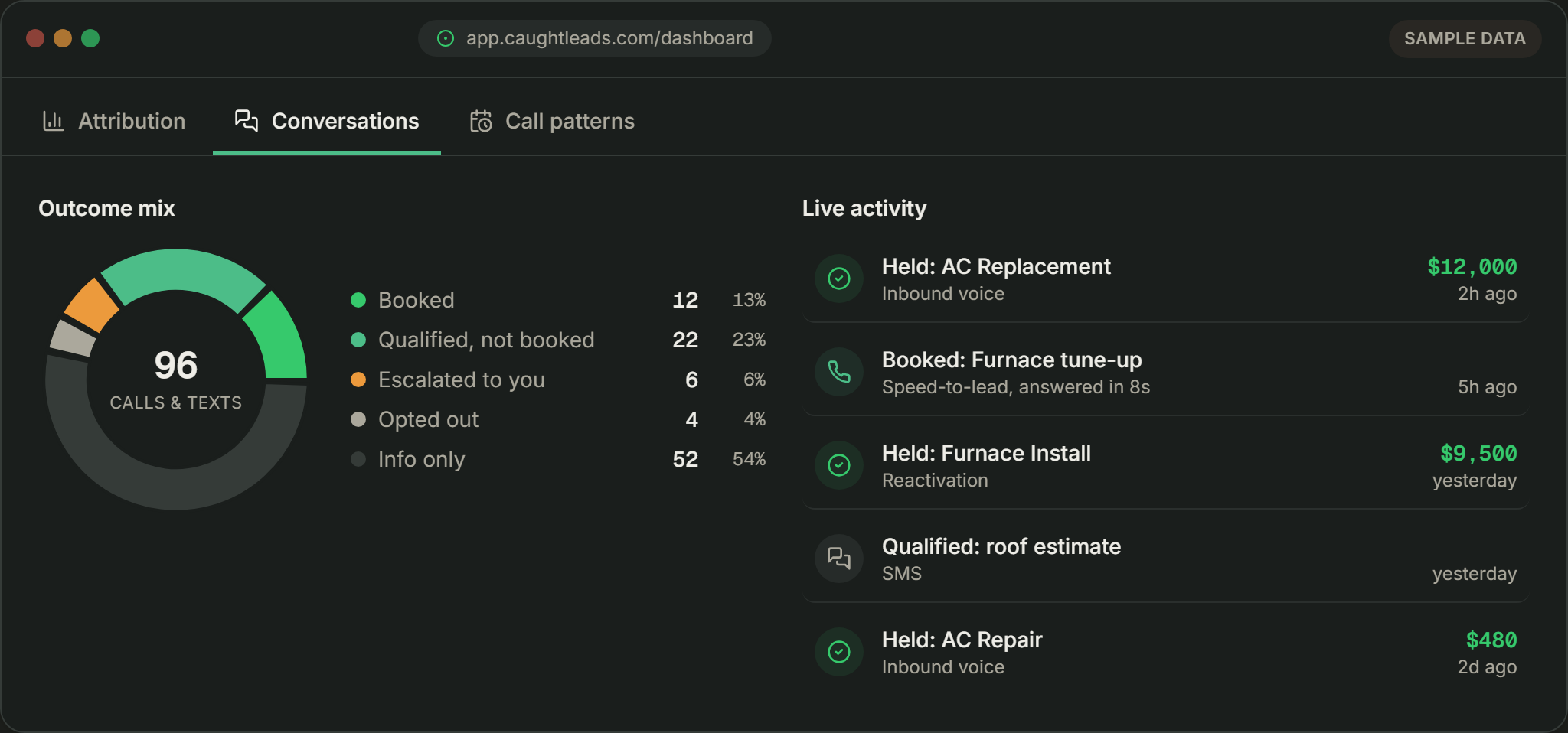
Task: Open the Held: AC Replacement activity
Action: tap(1165, 279)
